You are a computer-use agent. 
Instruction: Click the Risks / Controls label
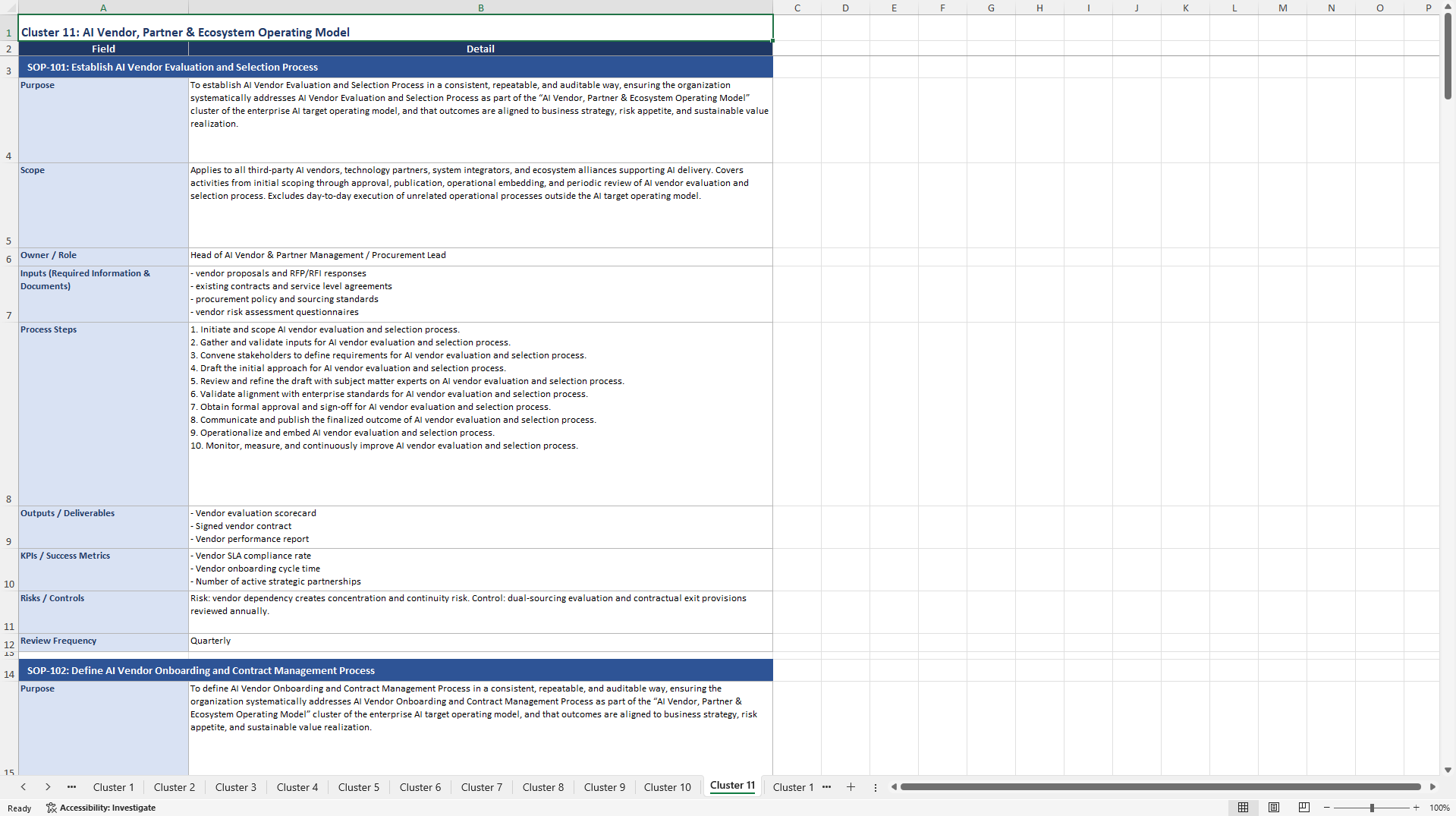(x=103, y=612)
